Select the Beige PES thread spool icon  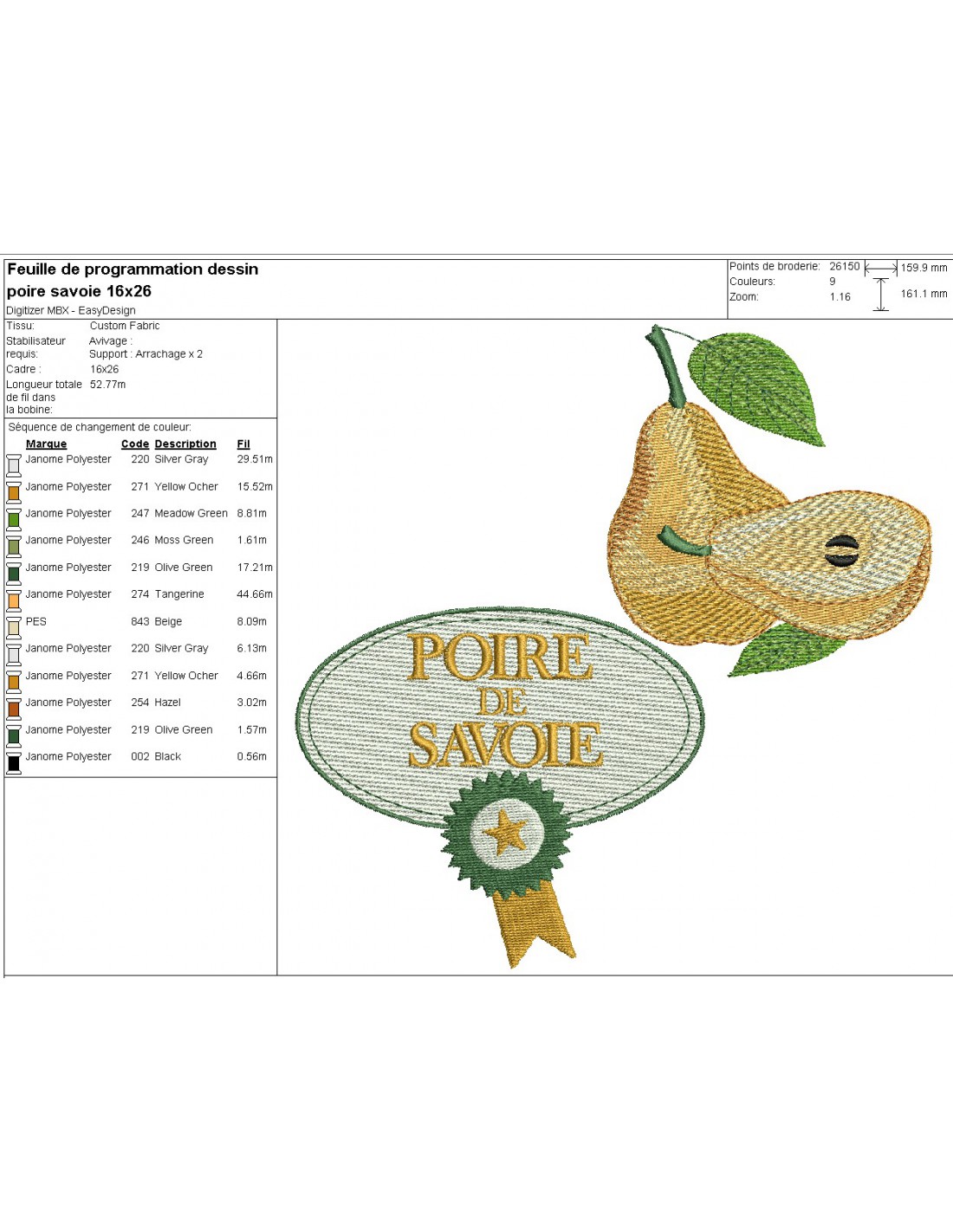[14, 626]
